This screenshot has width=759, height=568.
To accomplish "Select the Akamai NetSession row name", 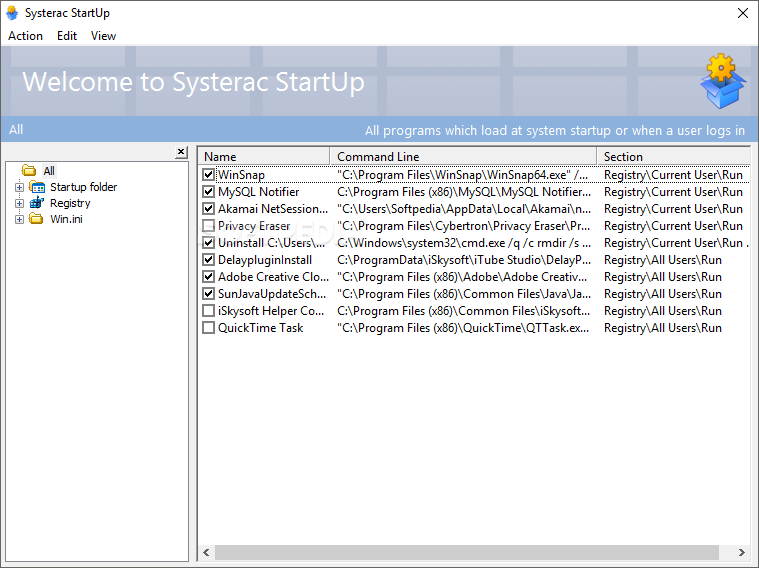I will point(273,209).
